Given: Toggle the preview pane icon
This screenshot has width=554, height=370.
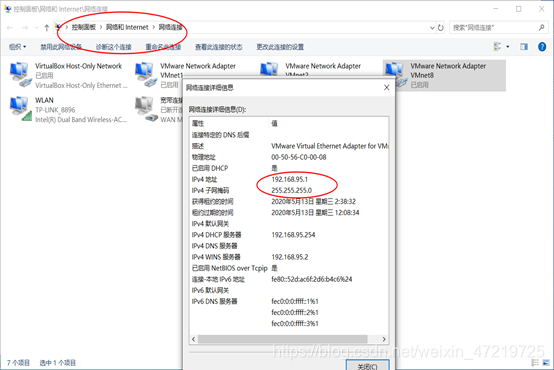Looking at the screenshot, I should (524, 46).
